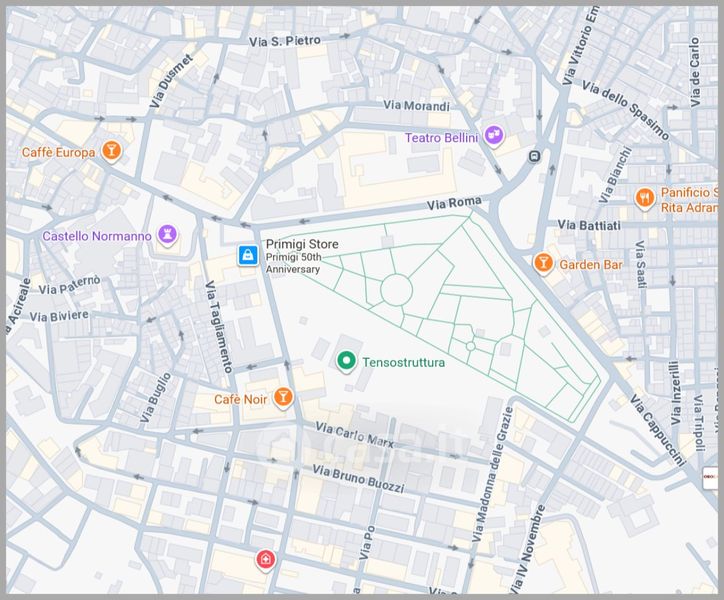Select the Teatro Bellini theater mask icon
This screenshot has height=600, width=724.
[493, 136]
